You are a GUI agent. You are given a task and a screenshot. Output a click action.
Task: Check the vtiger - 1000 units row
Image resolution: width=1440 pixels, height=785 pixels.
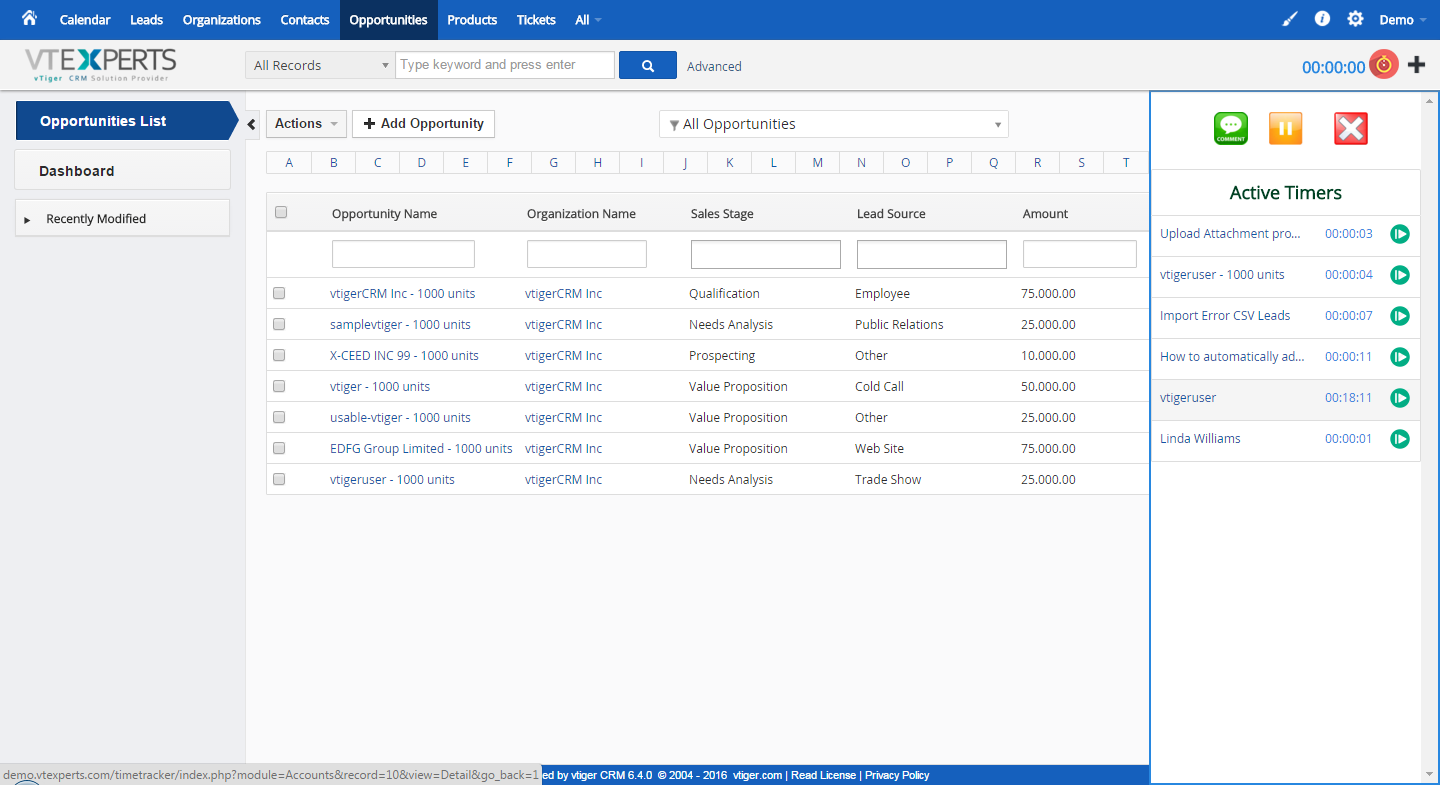tap(279, 386)
